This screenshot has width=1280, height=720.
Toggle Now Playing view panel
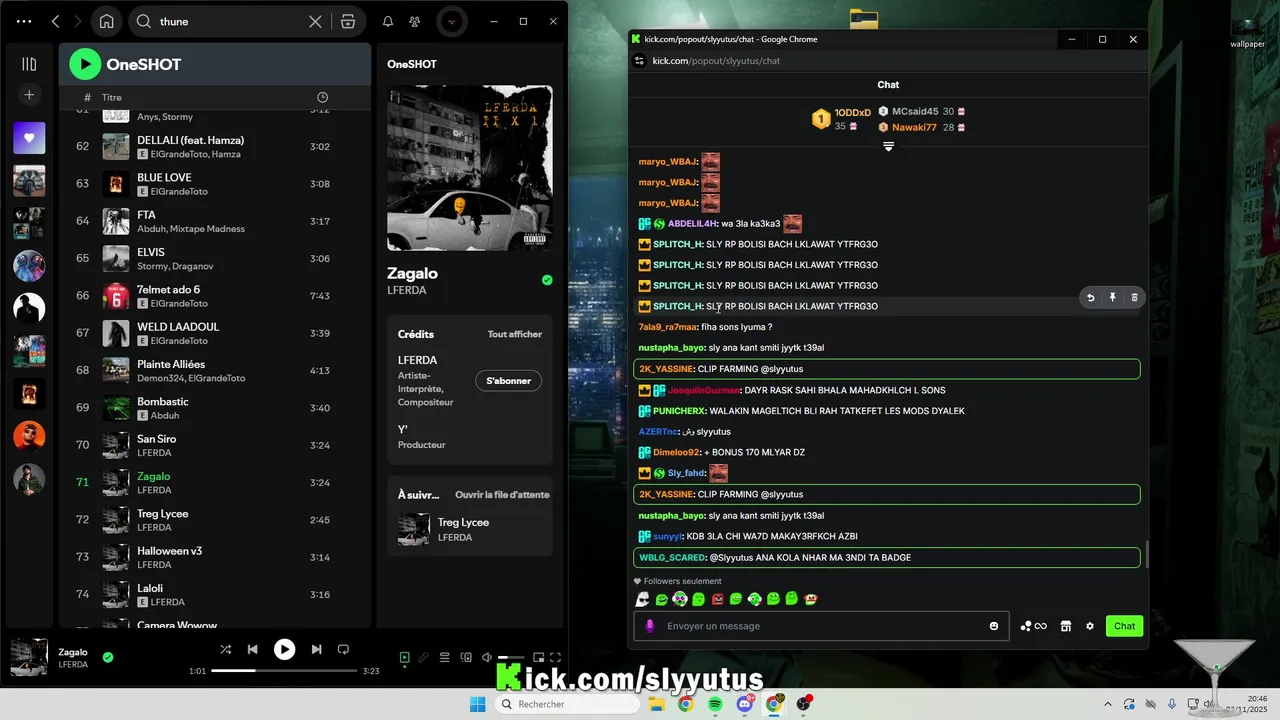tap(404, 657)
